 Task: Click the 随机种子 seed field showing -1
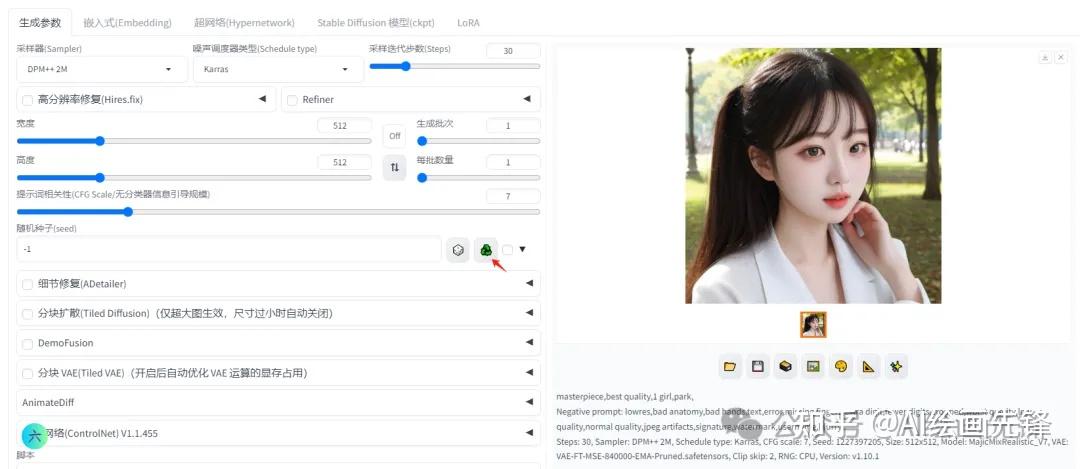(229, 249)
